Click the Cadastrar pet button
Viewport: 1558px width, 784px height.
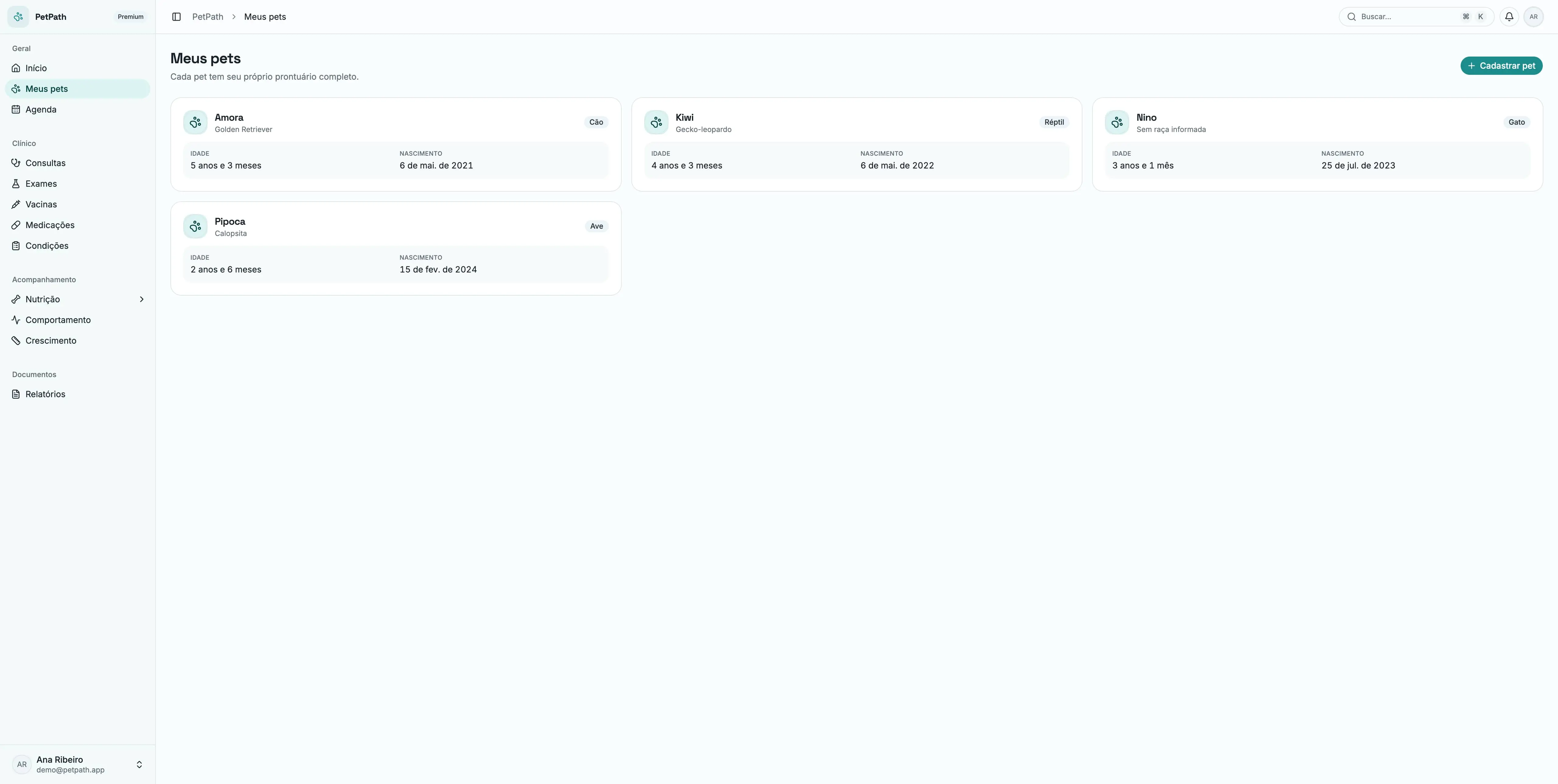pyautogui.click(x=1501, y=66)
